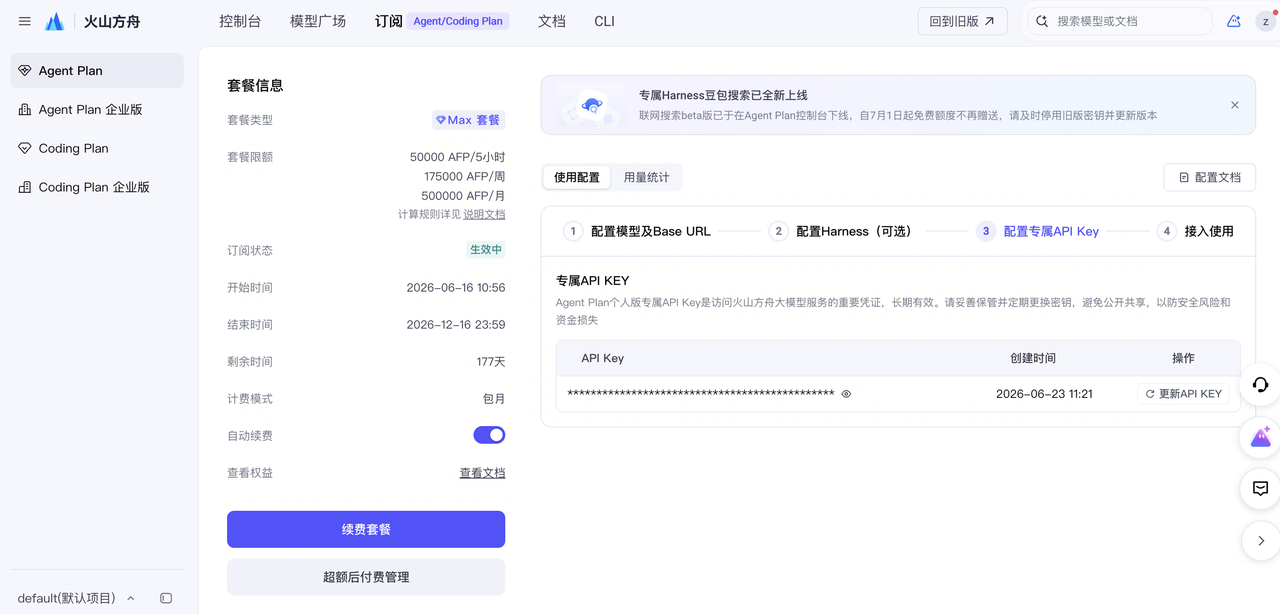
Task: Go to step 2 配置Harness（可选）
Action: click(x=841, y=231)
